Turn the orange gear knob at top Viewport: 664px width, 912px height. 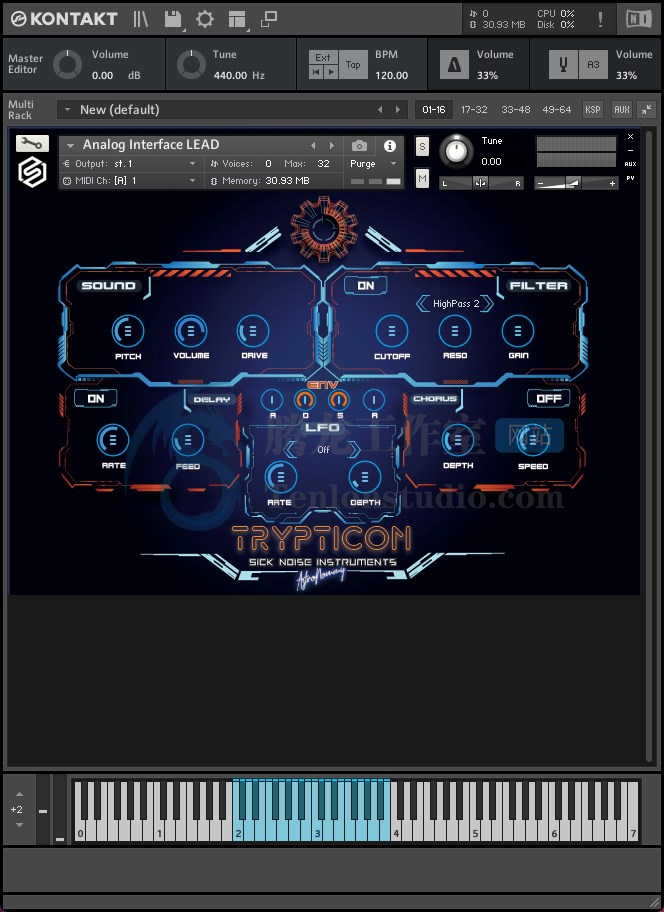pyautogui.click(x=322, y=228)
